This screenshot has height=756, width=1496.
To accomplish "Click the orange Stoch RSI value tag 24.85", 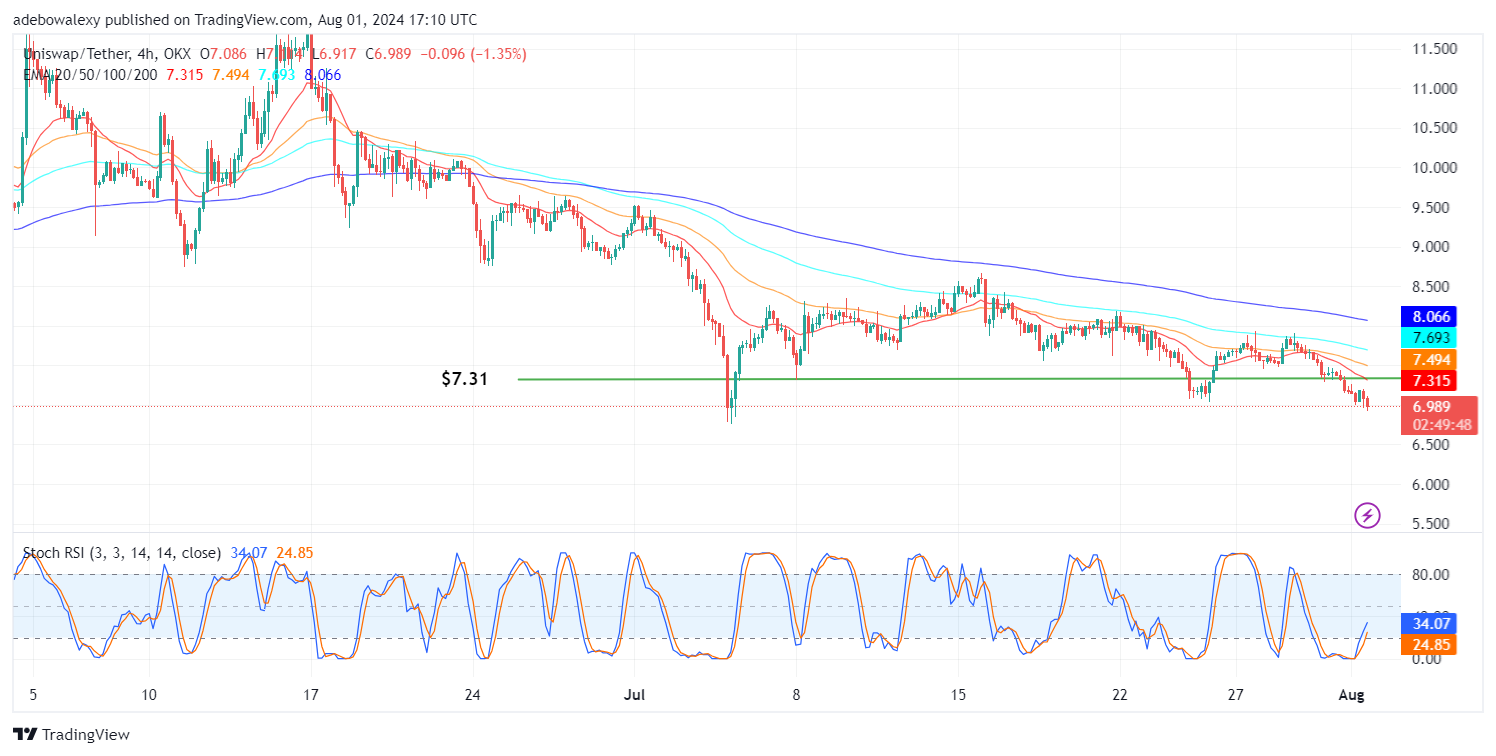I will coord(1427,645).
